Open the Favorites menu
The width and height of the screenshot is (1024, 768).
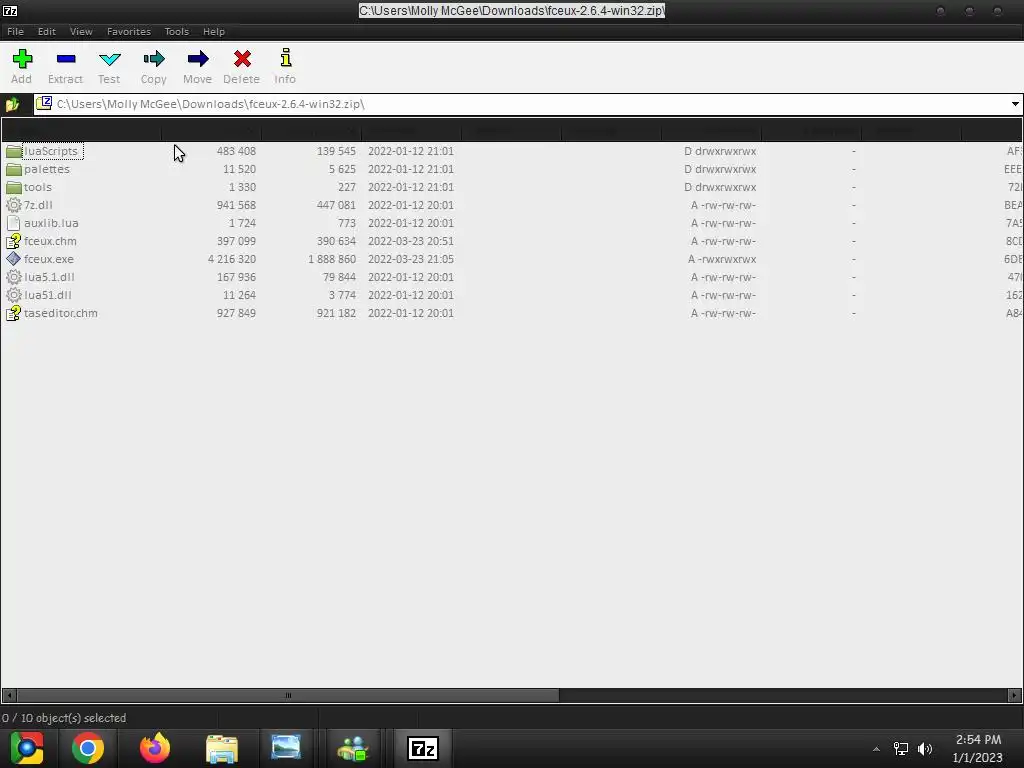[129, 31]
